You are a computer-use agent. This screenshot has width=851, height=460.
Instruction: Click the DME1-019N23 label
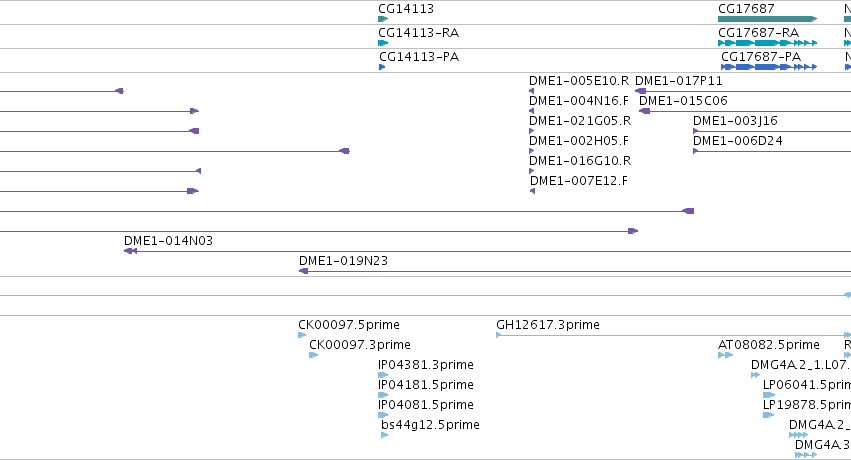344,260
